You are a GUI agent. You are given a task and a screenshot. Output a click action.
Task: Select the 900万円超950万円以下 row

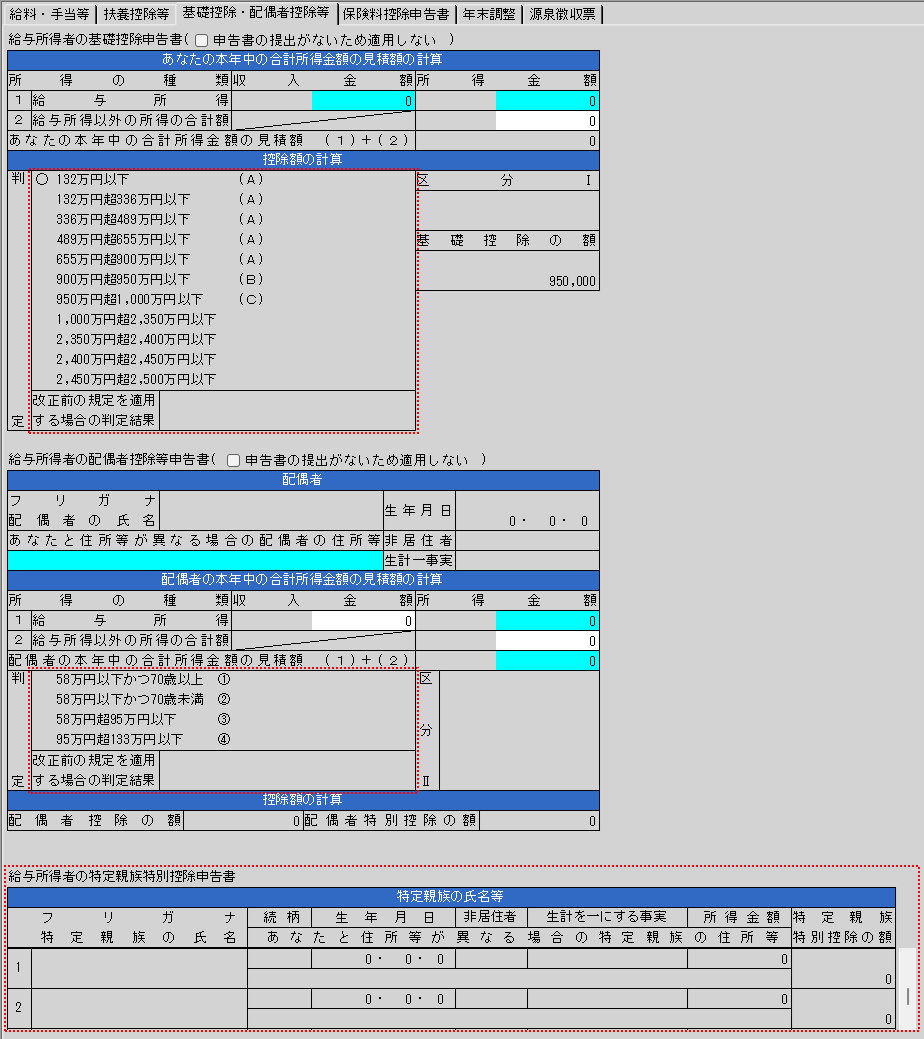(x=223, y=280)
